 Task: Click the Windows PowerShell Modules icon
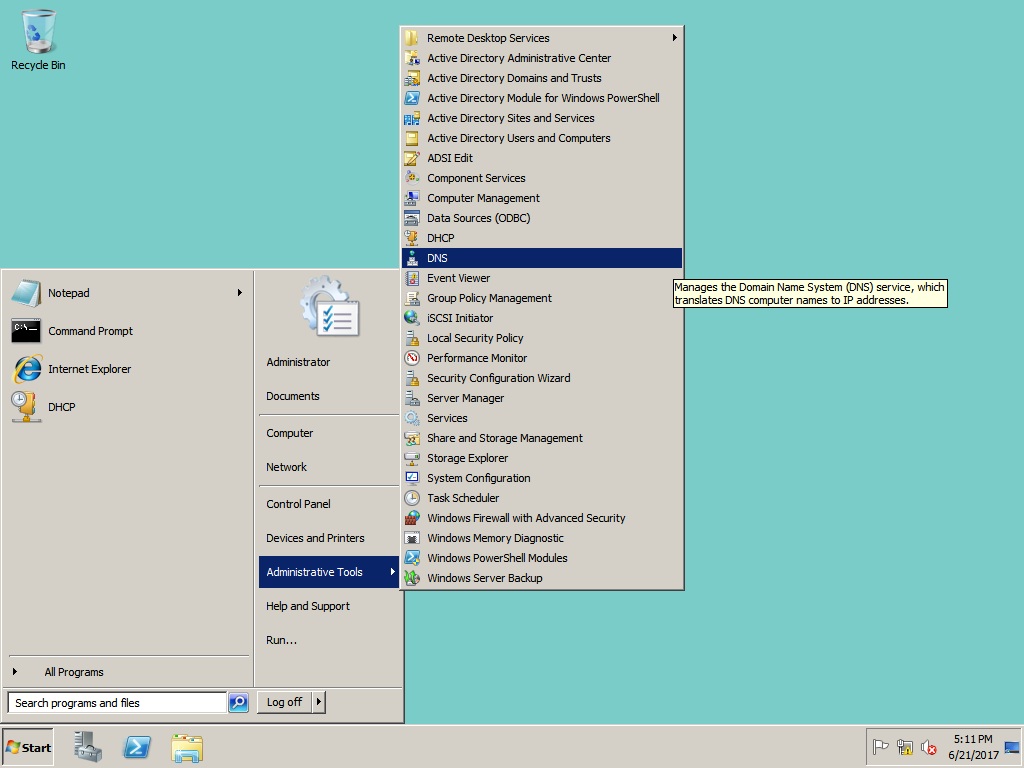pyautogui.click(x=411, y=558)
